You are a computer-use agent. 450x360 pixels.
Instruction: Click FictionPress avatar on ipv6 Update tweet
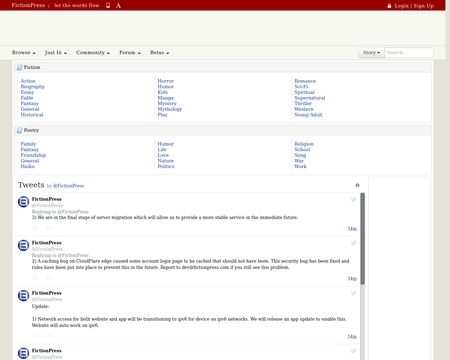[23, 296]
